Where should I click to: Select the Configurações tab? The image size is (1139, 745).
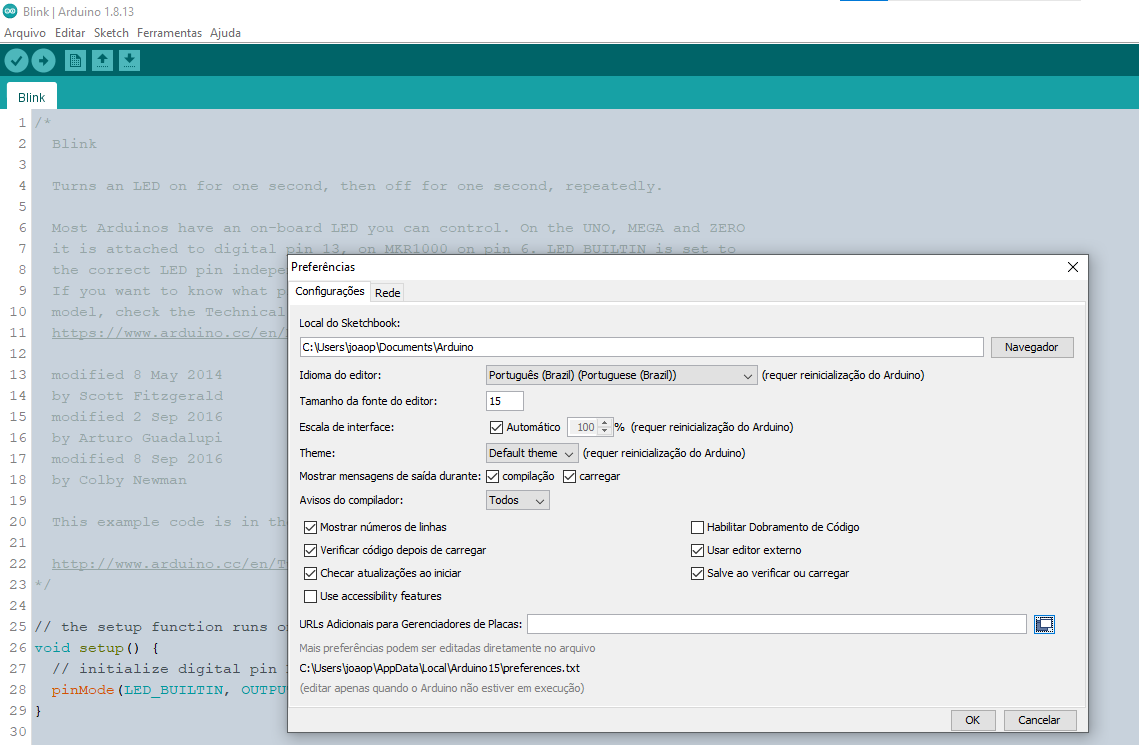330,291
